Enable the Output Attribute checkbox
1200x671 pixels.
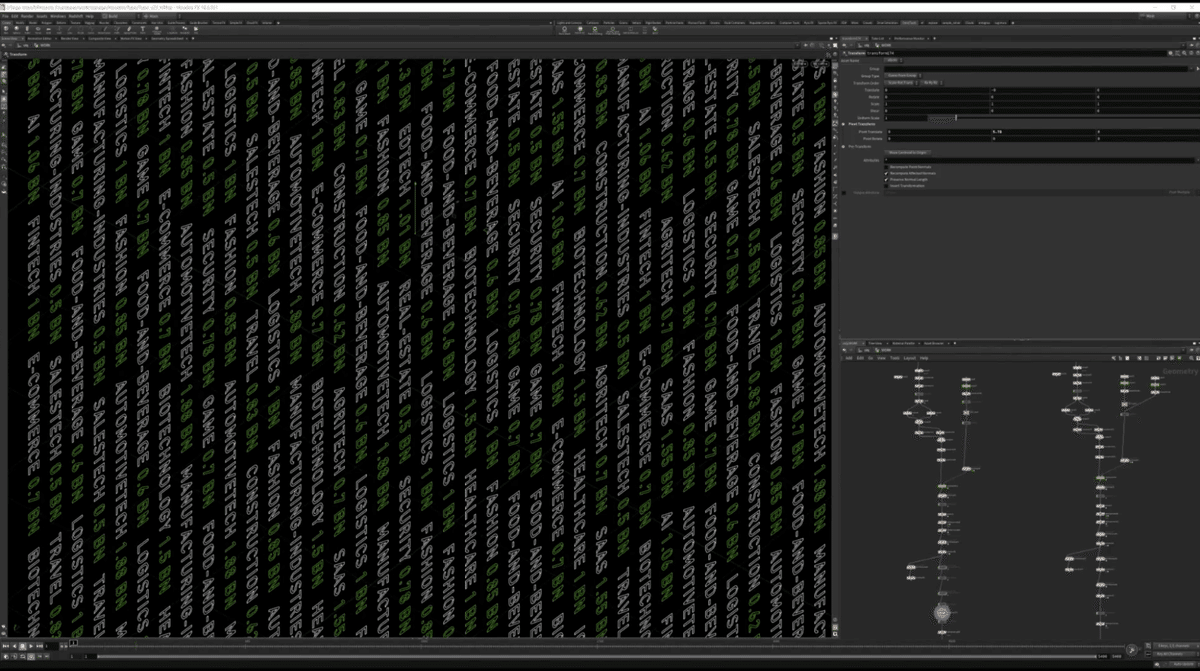coord(844,193)
